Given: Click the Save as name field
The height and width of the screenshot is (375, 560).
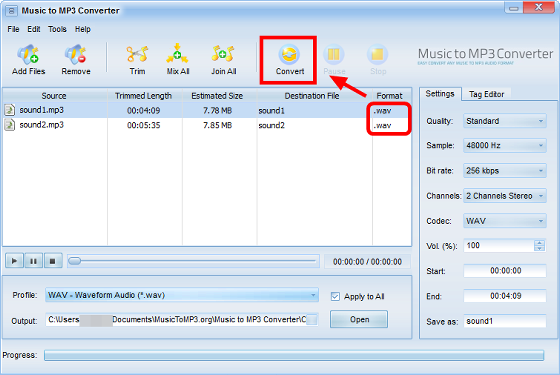Looking at the screenshot, I should click(x=505, y=321).
